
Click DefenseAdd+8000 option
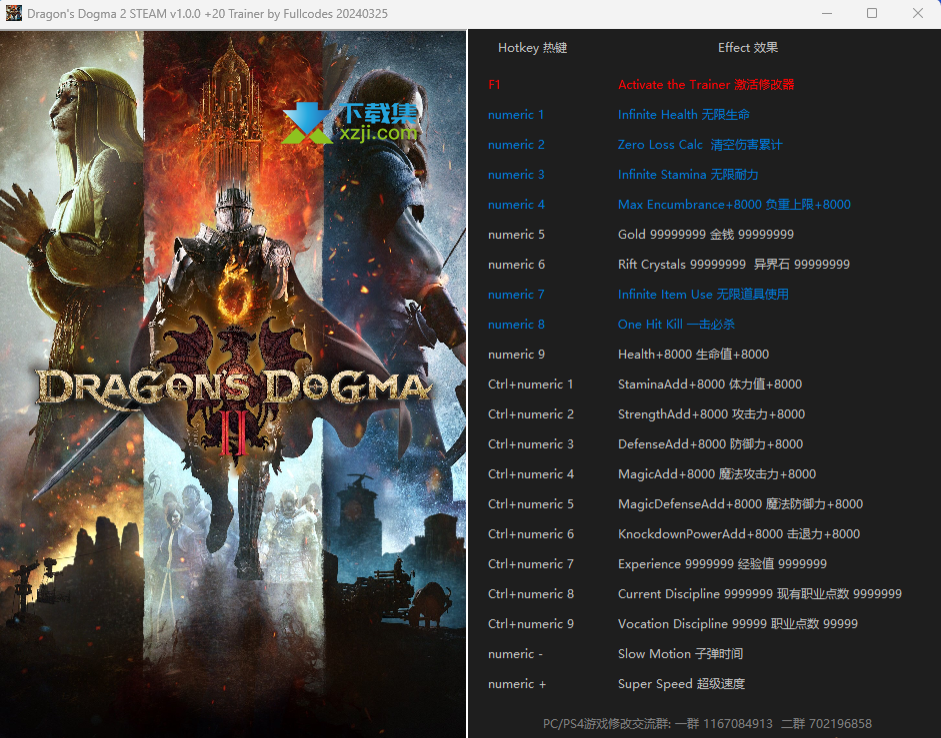tap(710, 445)
